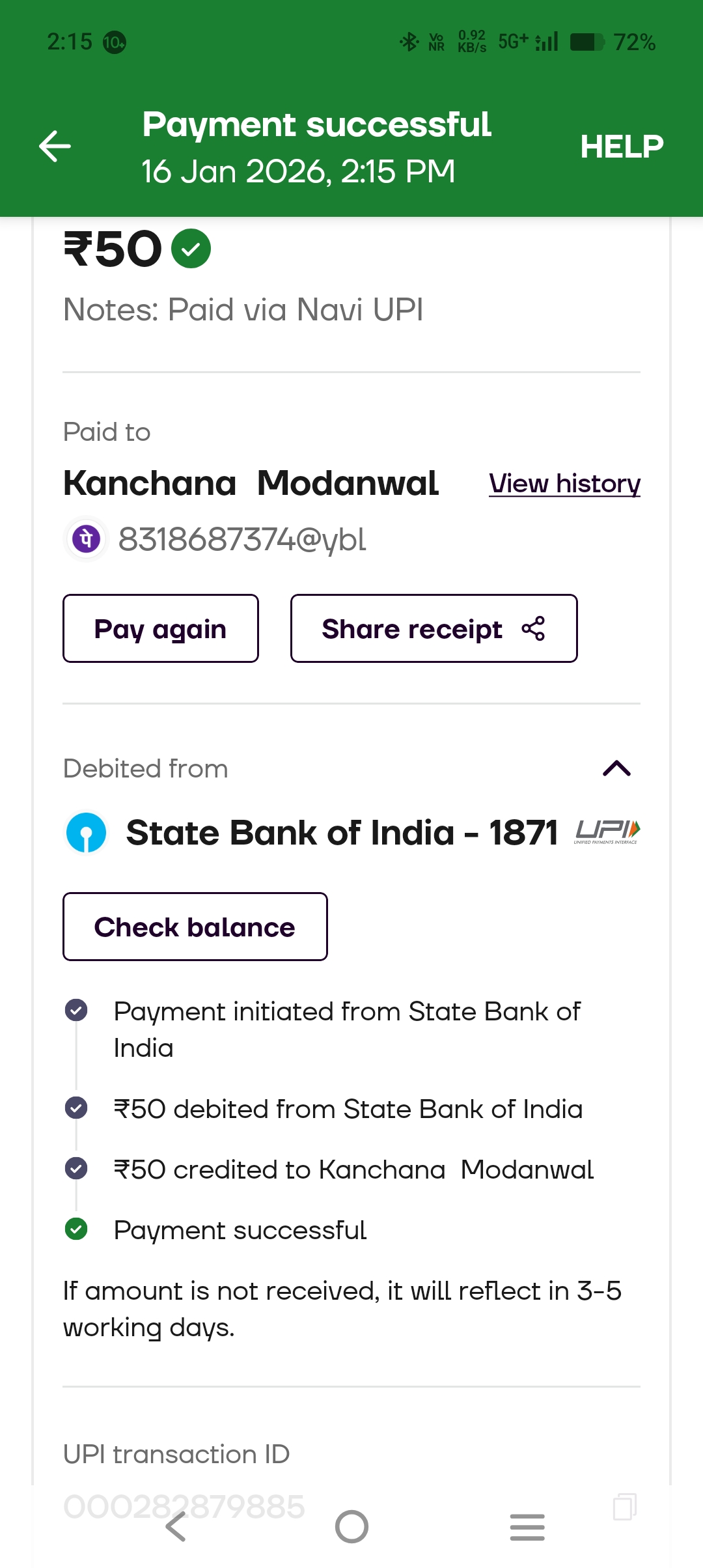
Task: Tap the Payment initiated step checkmark
Action: pos(76,1010)
